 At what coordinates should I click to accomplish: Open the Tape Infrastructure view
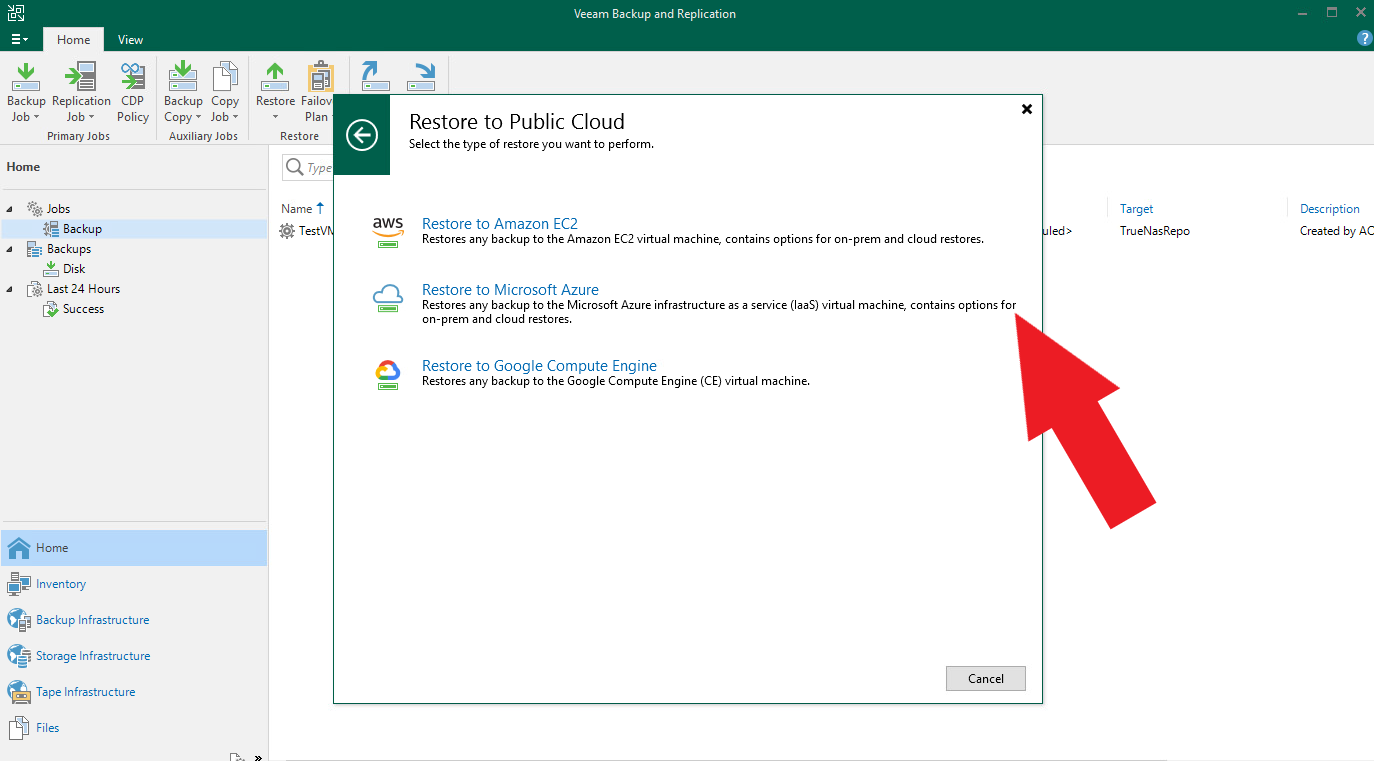click(86, 692)
